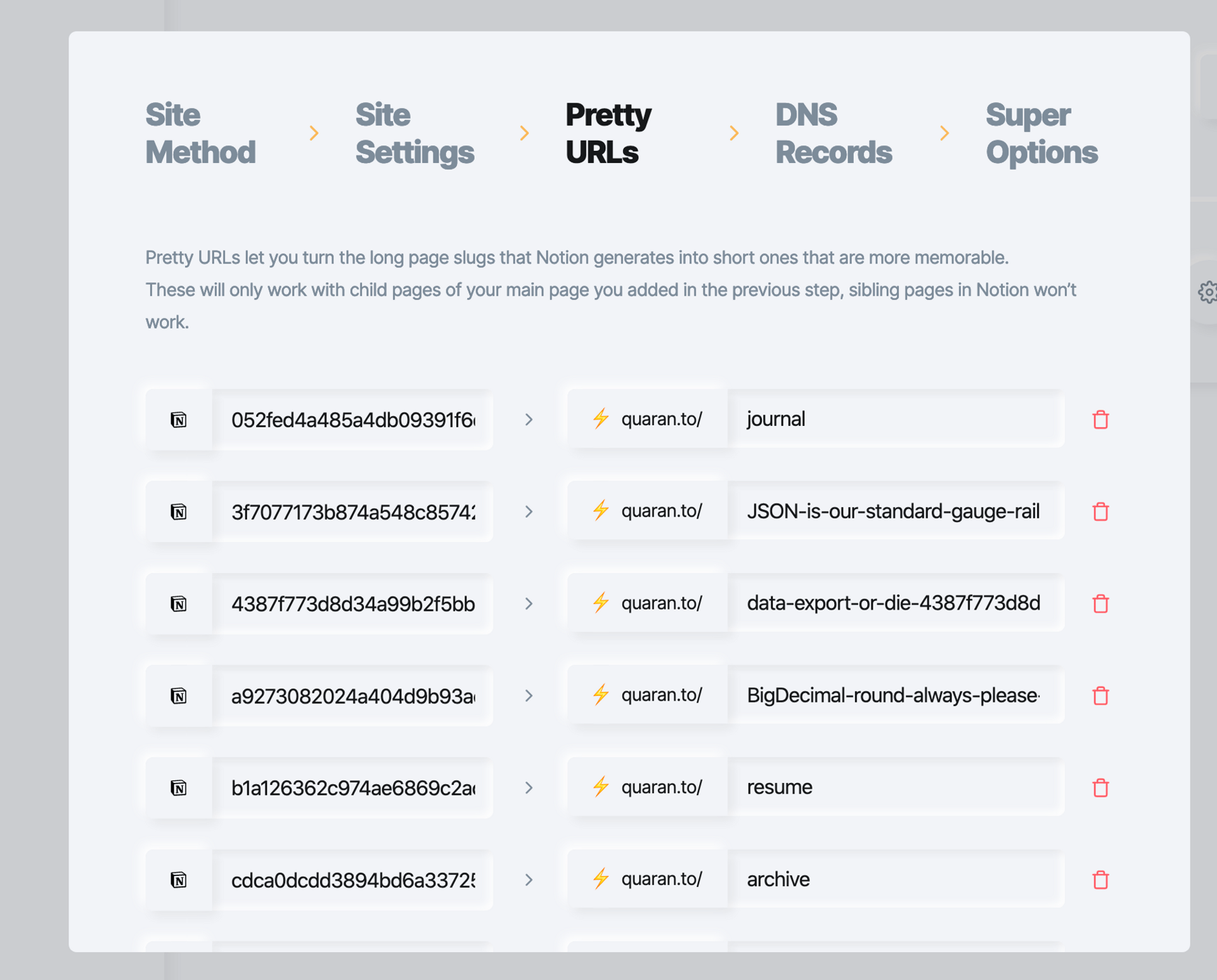The image size is (1217, 980).
Task: Edit Notion slug field a9273082024a404d9b93a
Action: coord(352,695)
